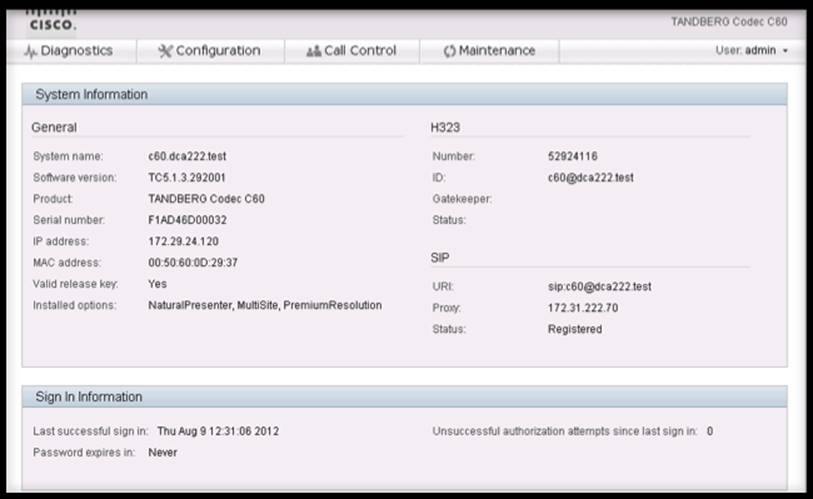
Task: Select the serial number F1AD46D00032
Action: tap(187, 220)
